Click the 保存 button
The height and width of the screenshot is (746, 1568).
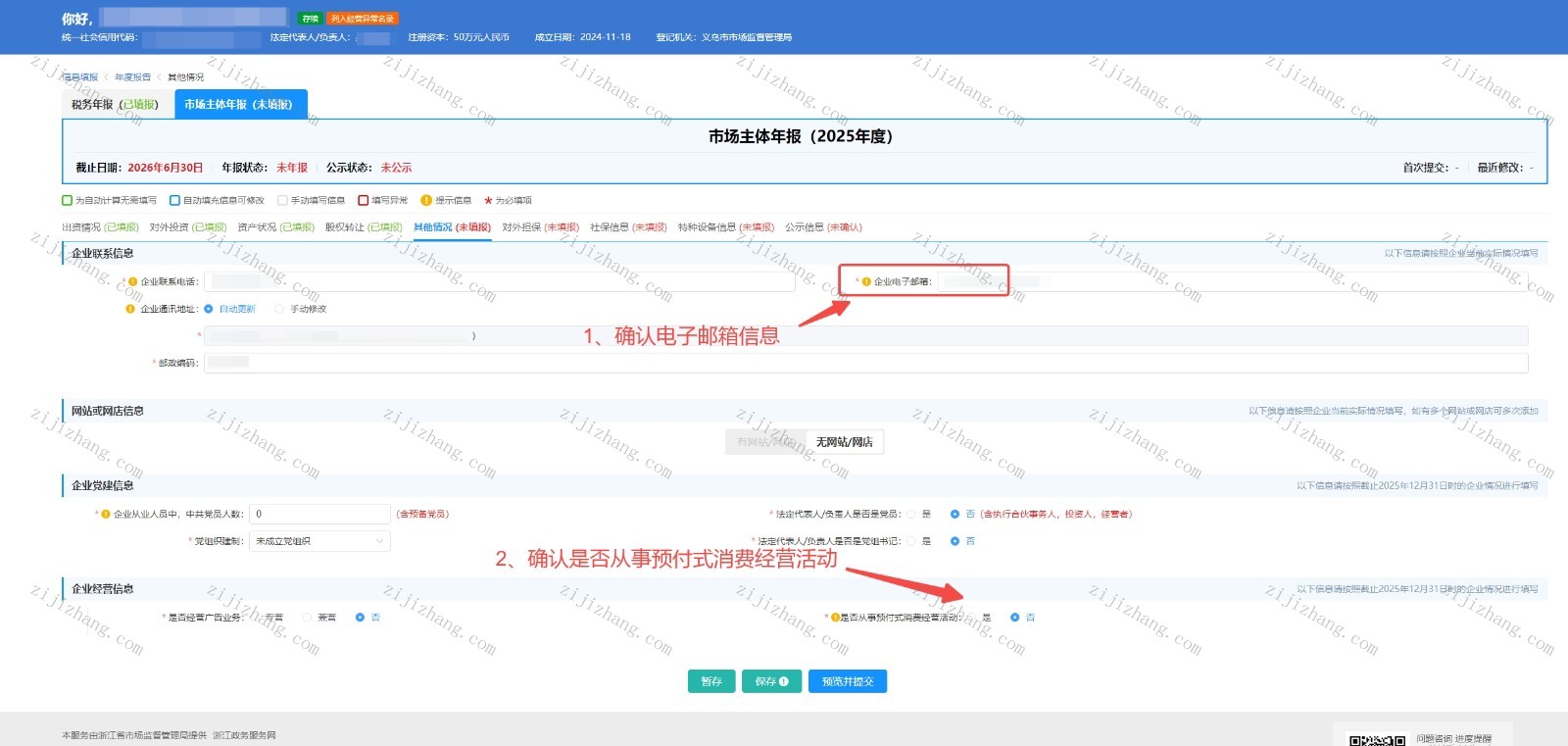[771, 681]
